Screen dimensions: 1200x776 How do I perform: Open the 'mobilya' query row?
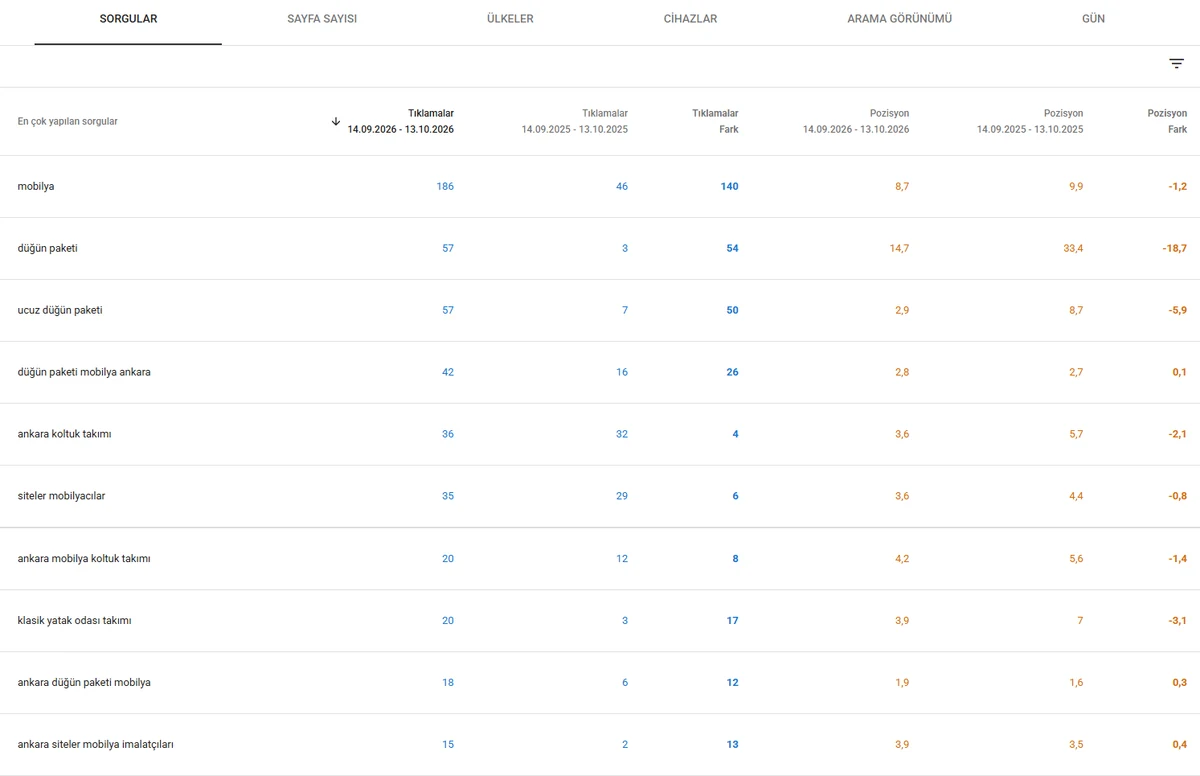pyautogui.click(x=600, y=186)
